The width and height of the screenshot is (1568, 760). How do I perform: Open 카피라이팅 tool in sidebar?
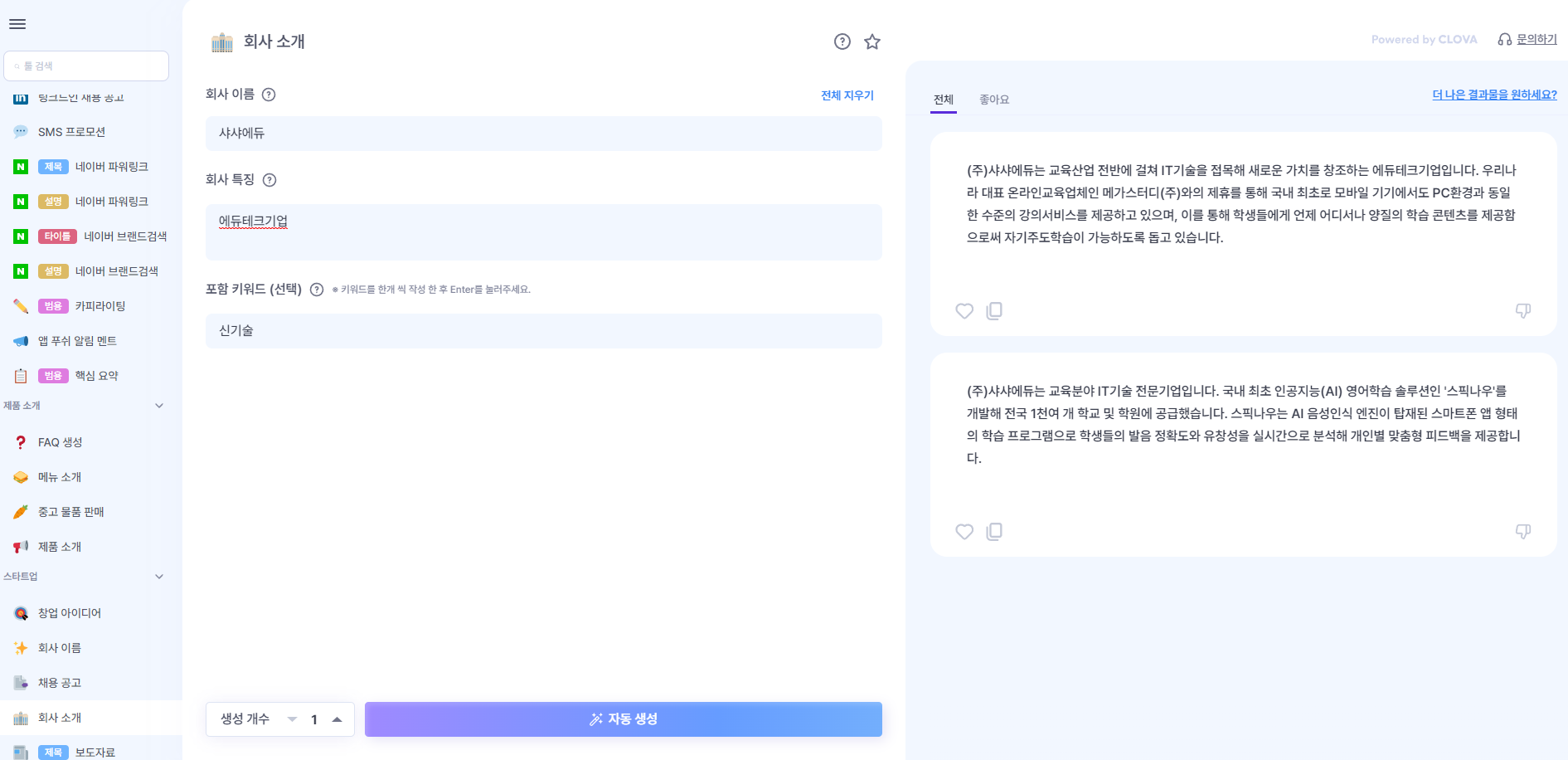pos(90,306)
